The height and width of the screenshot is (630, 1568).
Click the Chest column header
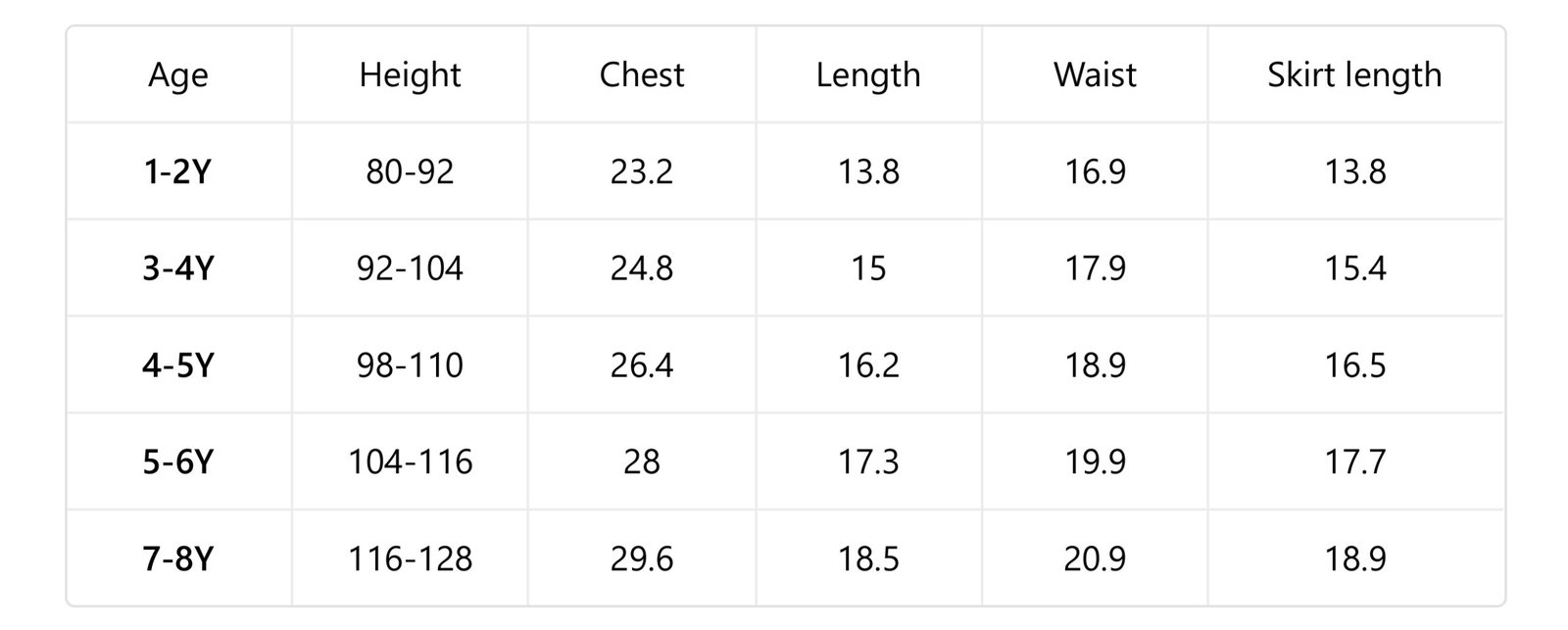point(642,74)
